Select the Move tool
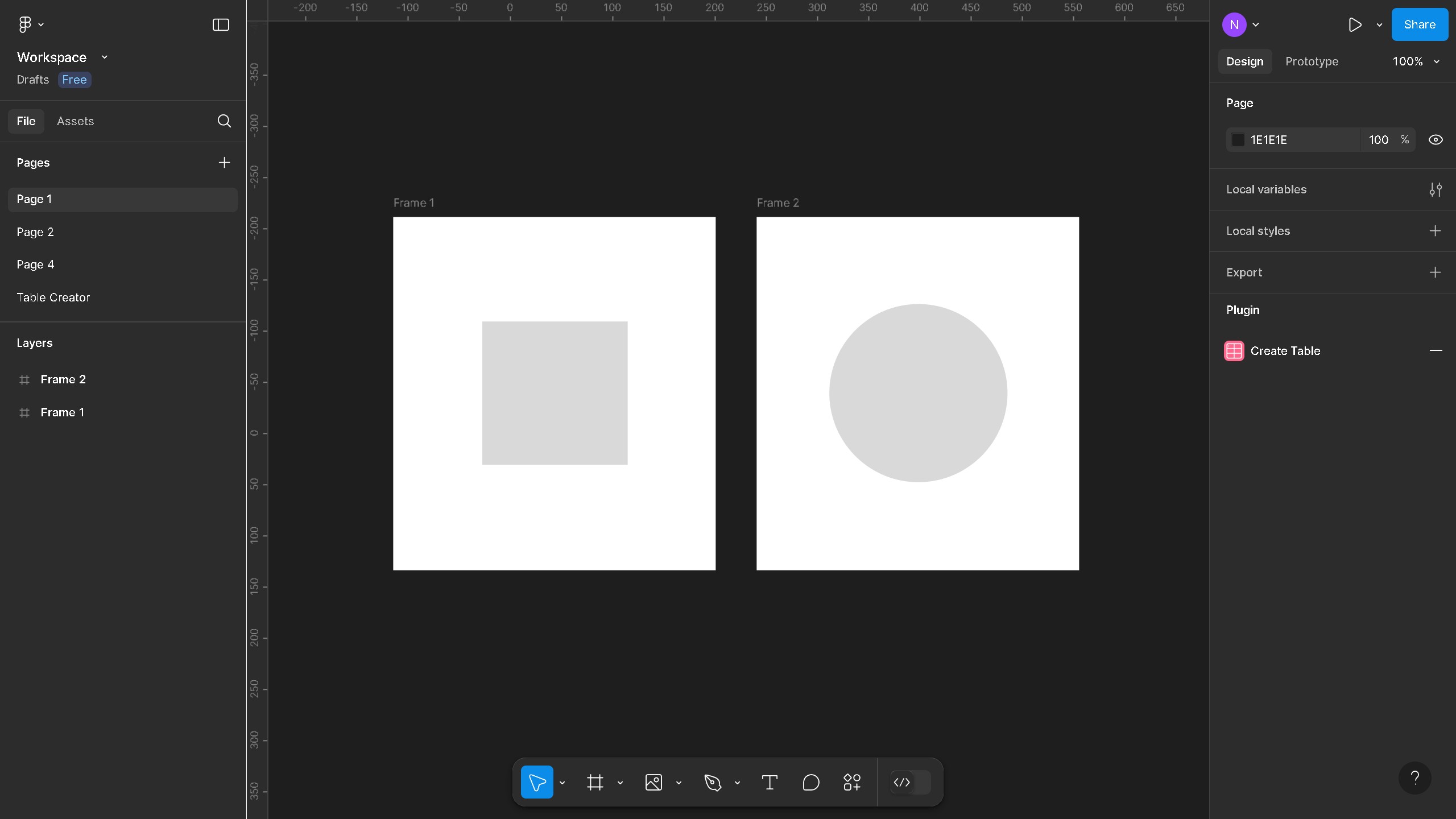Screen dimensions: 1456x819 (537, 782)
